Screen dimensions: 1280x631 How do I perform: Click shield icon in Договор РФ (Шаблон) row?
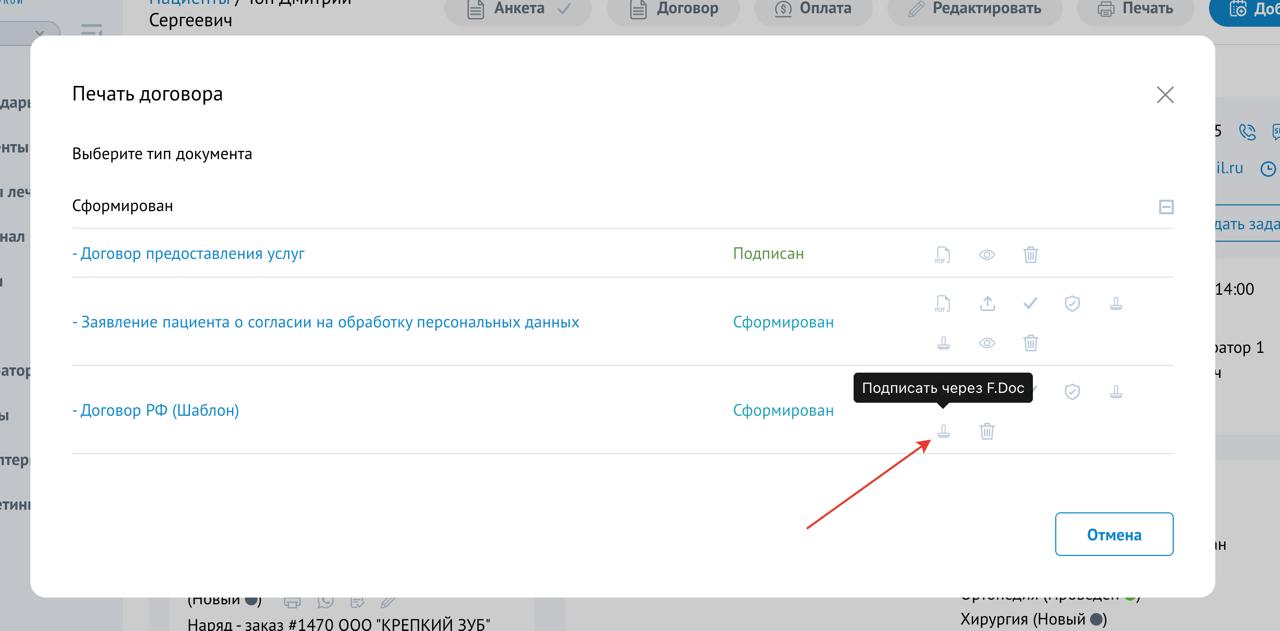1072,392
